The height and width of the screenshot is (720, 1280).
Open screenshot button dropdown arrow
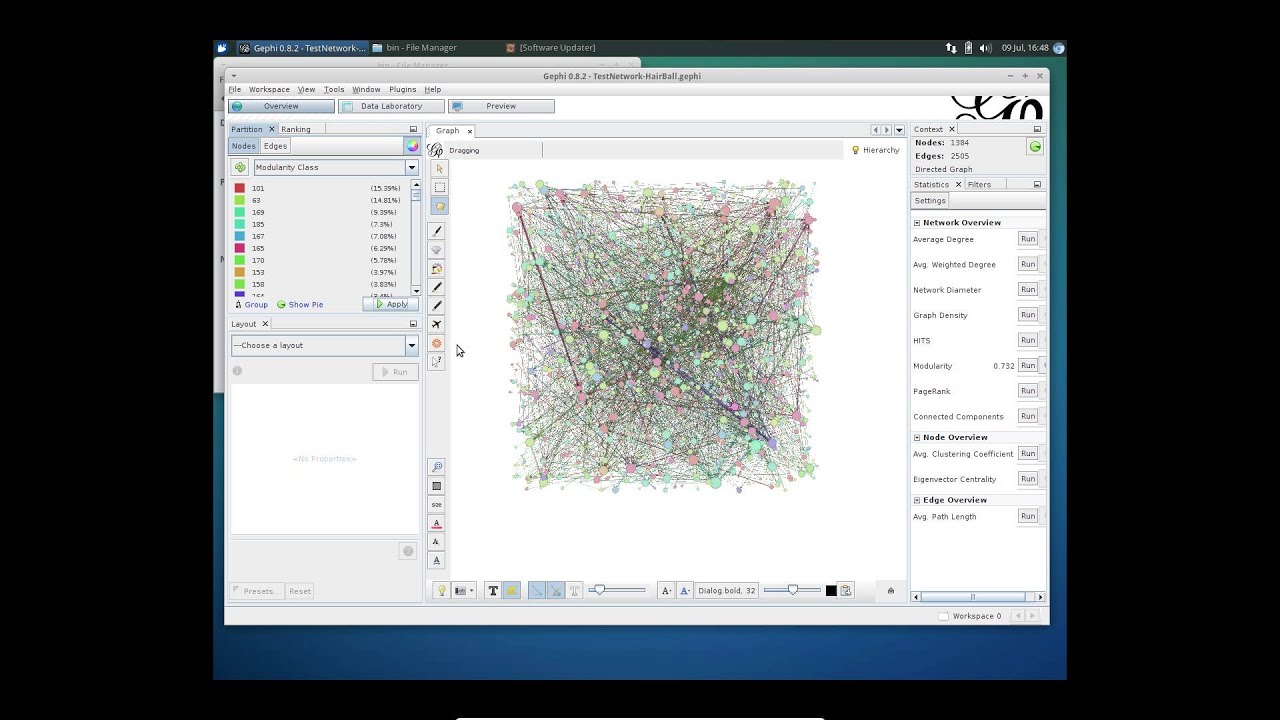tap(472, 591)
